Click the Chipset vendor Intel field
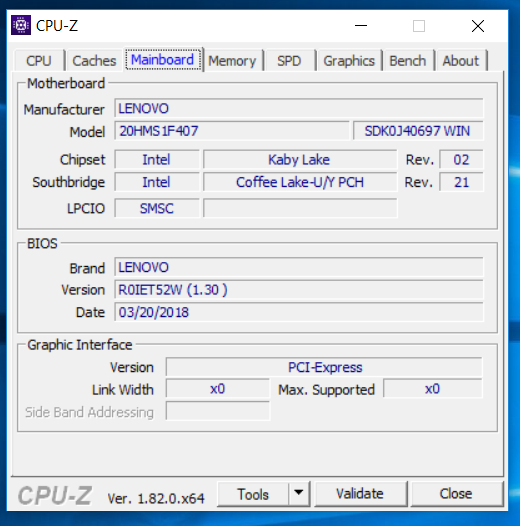The image size is (520, 526). tap(157, 160)
